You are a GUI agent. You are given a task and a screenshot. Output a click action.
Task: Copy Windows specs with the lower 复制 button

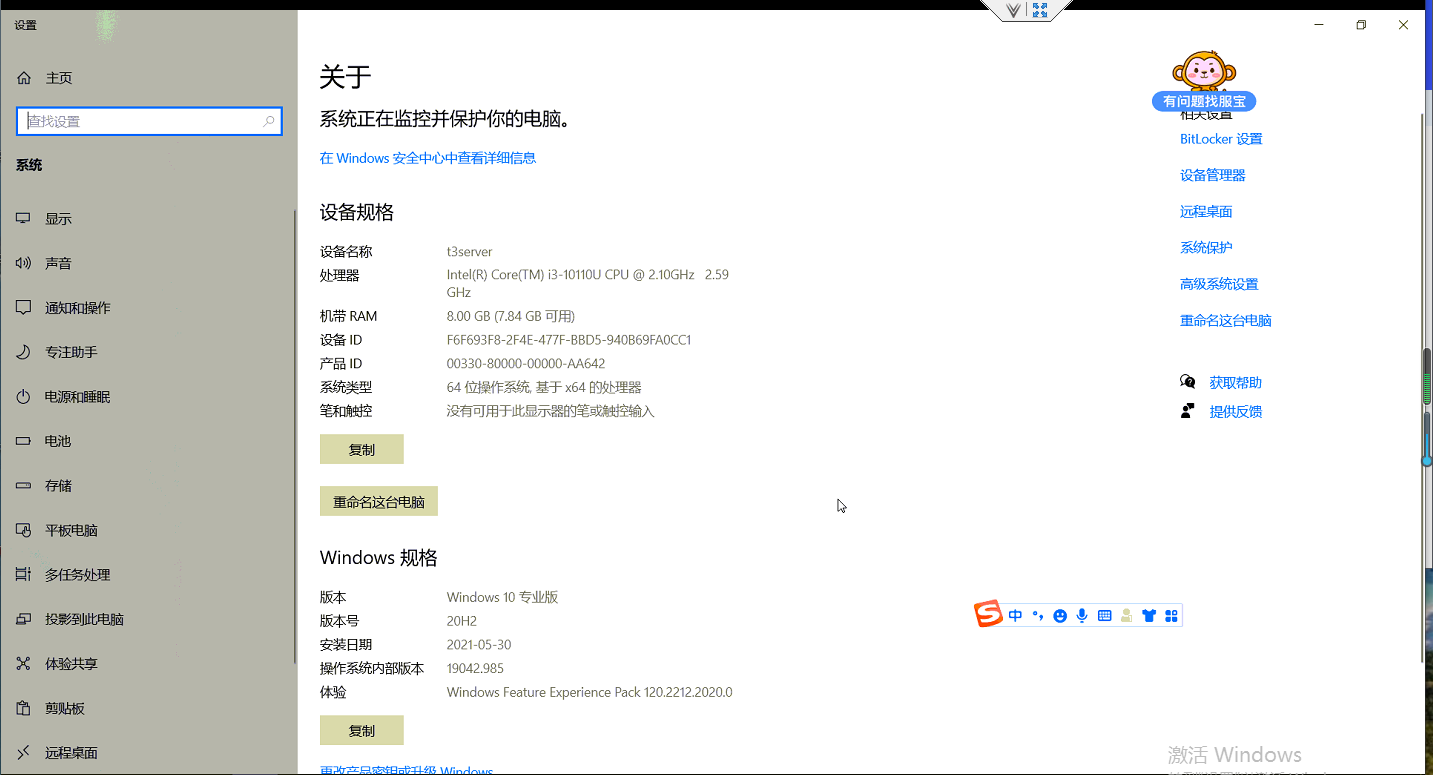[x=362, y=730]
